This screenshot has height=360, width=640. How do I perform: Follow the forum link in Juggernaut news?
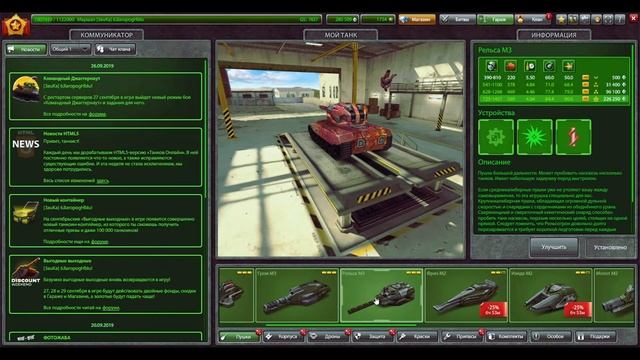click(98, 114)
